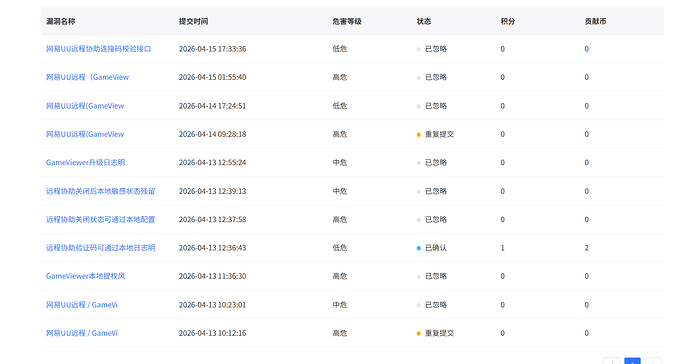This screenshot has height=364, width=690.
Task: Click the 已忽略 status in the 17:33:36 row
Action: click(x=436, y=49)
